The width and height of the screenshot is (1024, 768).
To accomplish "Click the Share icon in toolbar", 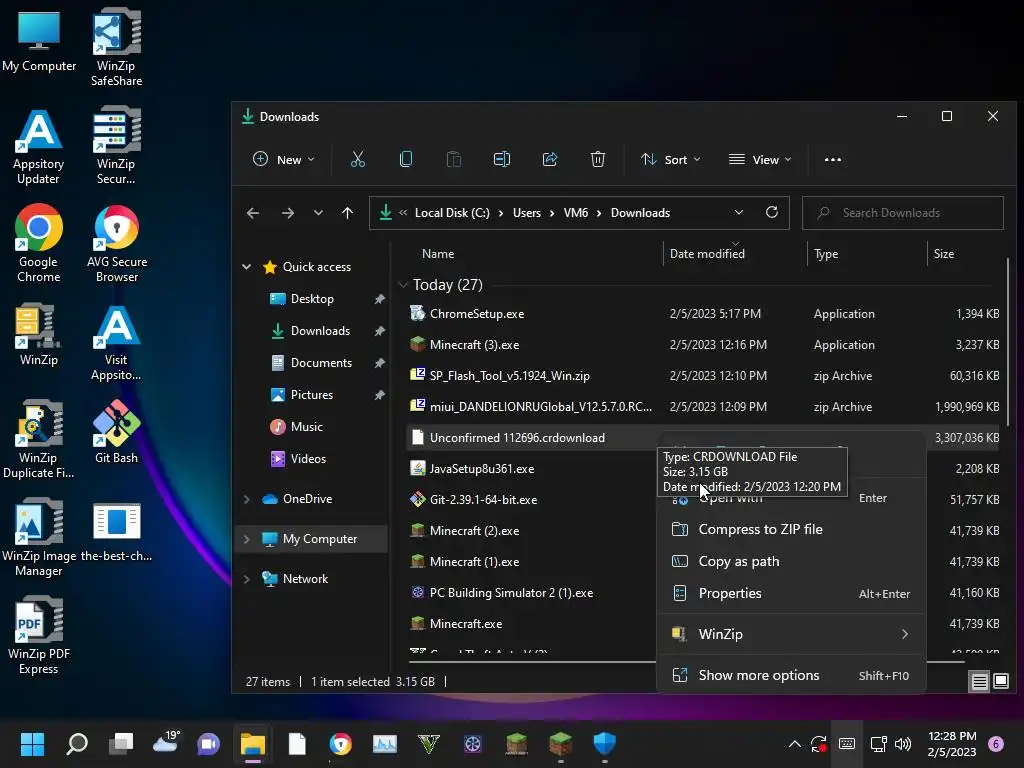I will coord(550,159).
